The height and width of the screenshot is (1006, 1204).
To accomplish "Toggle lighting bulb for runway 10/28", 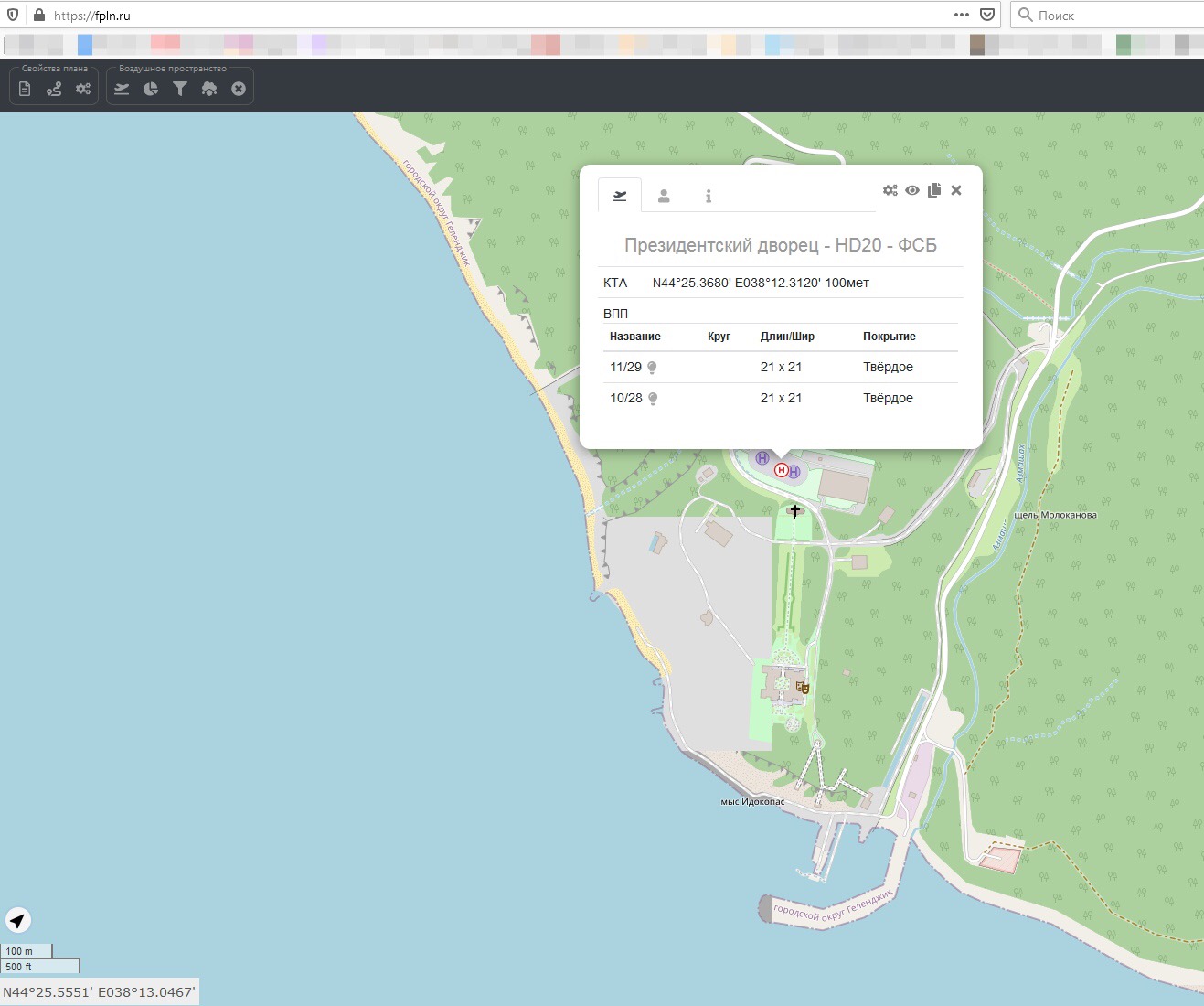I will [x=653, y=399].
